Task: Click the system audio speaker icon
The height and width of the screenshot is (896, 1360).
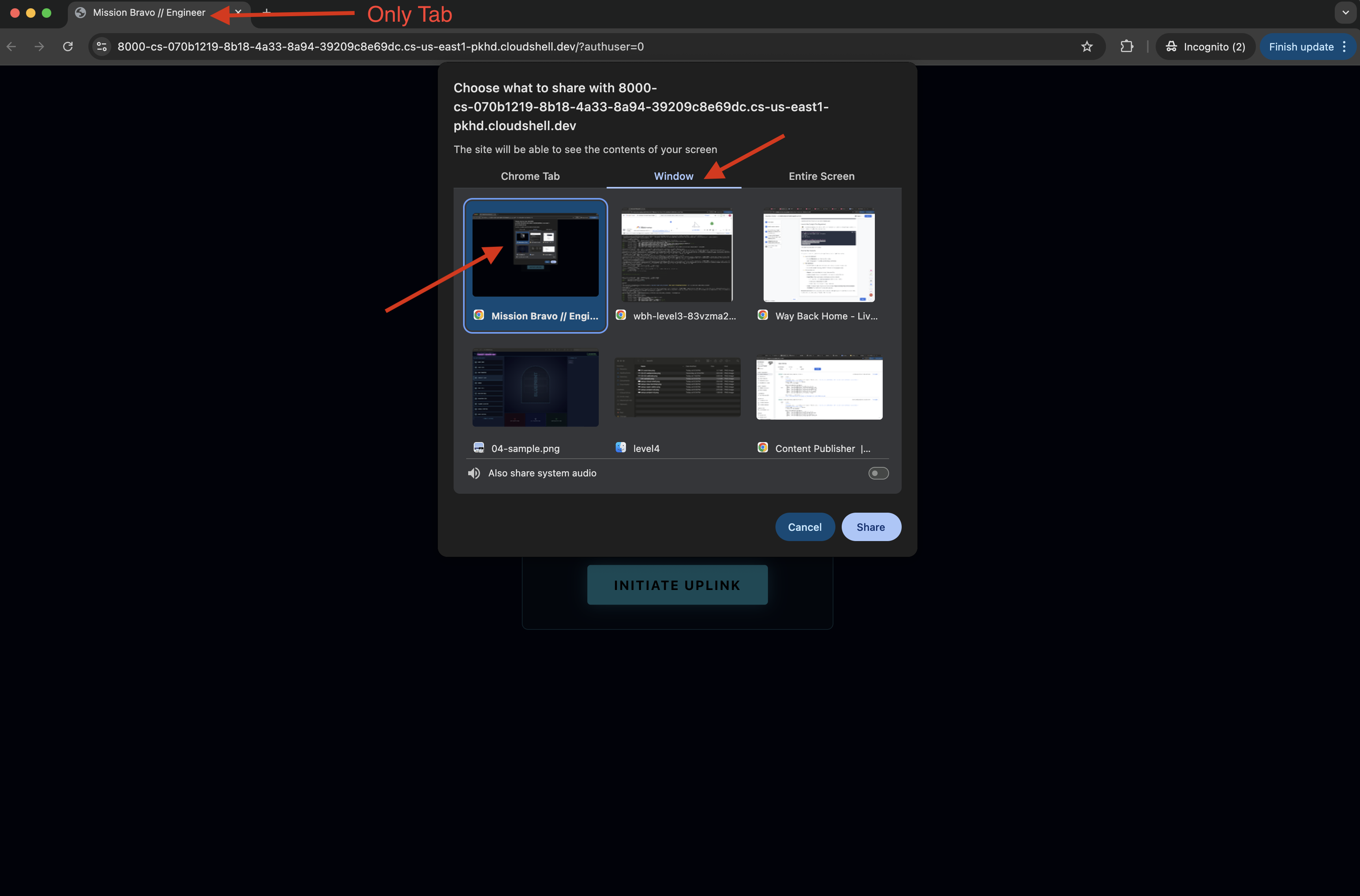Action: click(x=474, y=473)
